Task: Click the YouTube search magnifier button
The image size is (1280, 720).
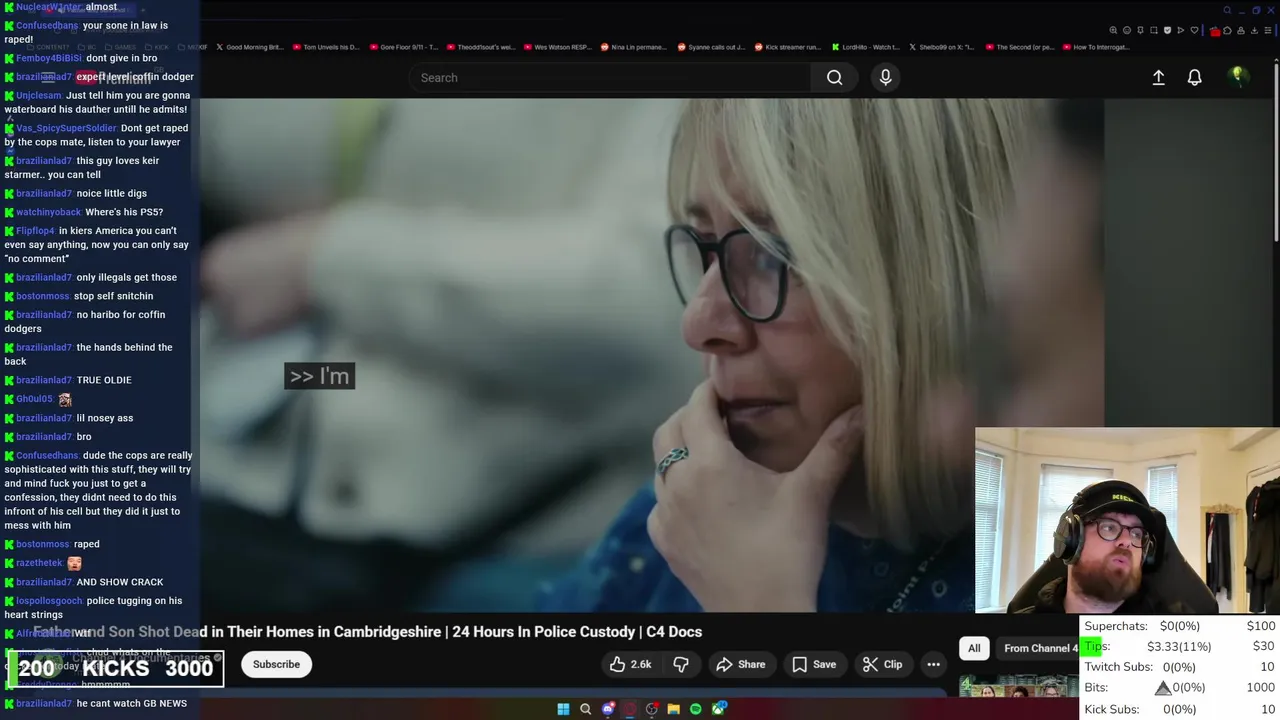Action: tap(834, 77)
